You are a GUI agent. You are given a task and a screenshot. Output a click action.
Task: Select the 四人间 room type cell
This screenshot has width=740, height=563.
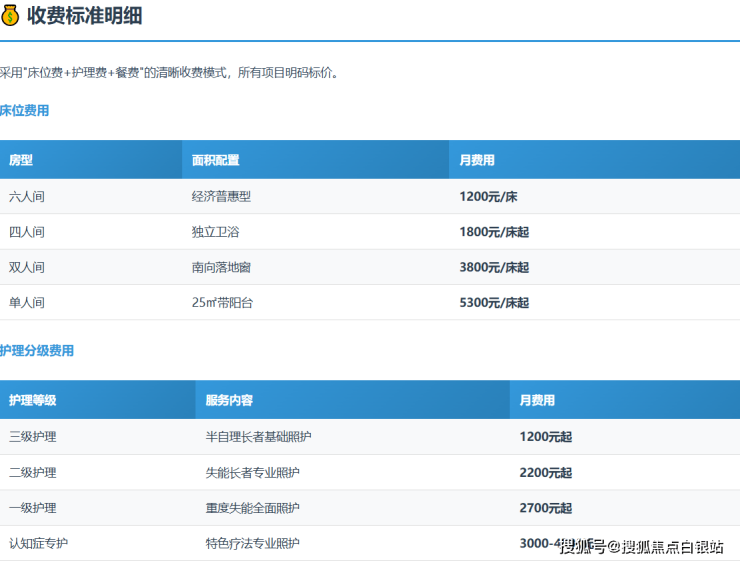pyautogui.click(x=27, y=232)
